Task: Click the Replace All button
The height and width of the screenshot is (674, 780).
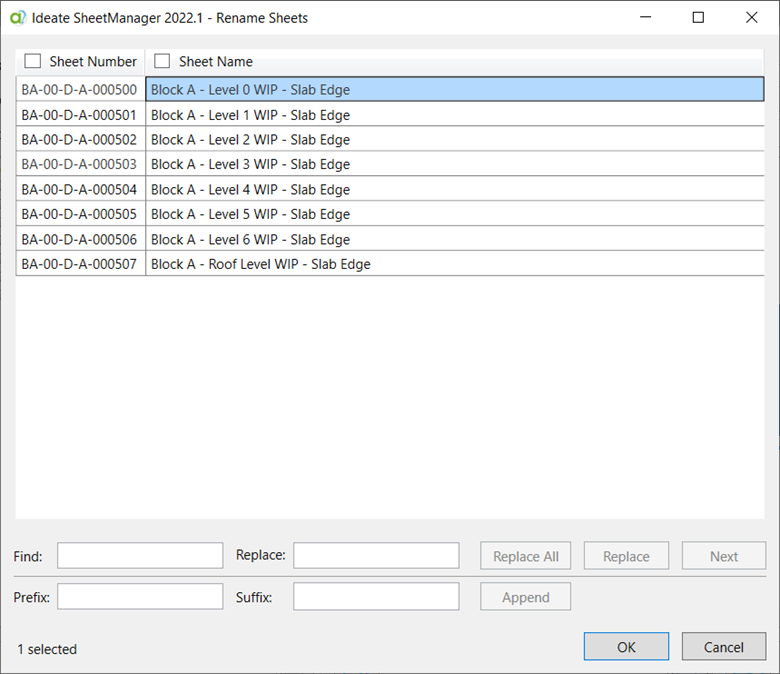Action: 525,556
